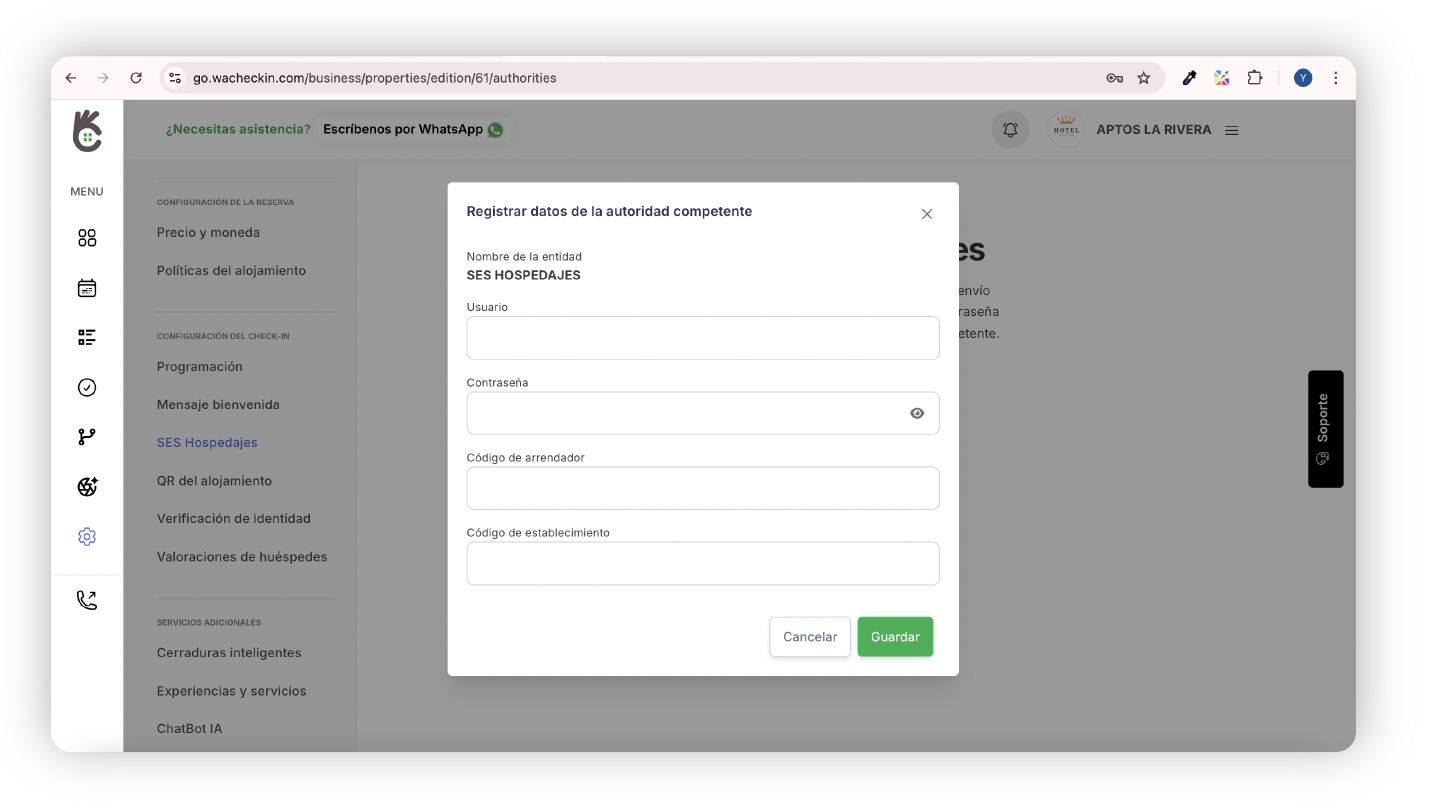
Task: Close the registration dialog with X
Action: pyautogui.click(x=926, y=214)
